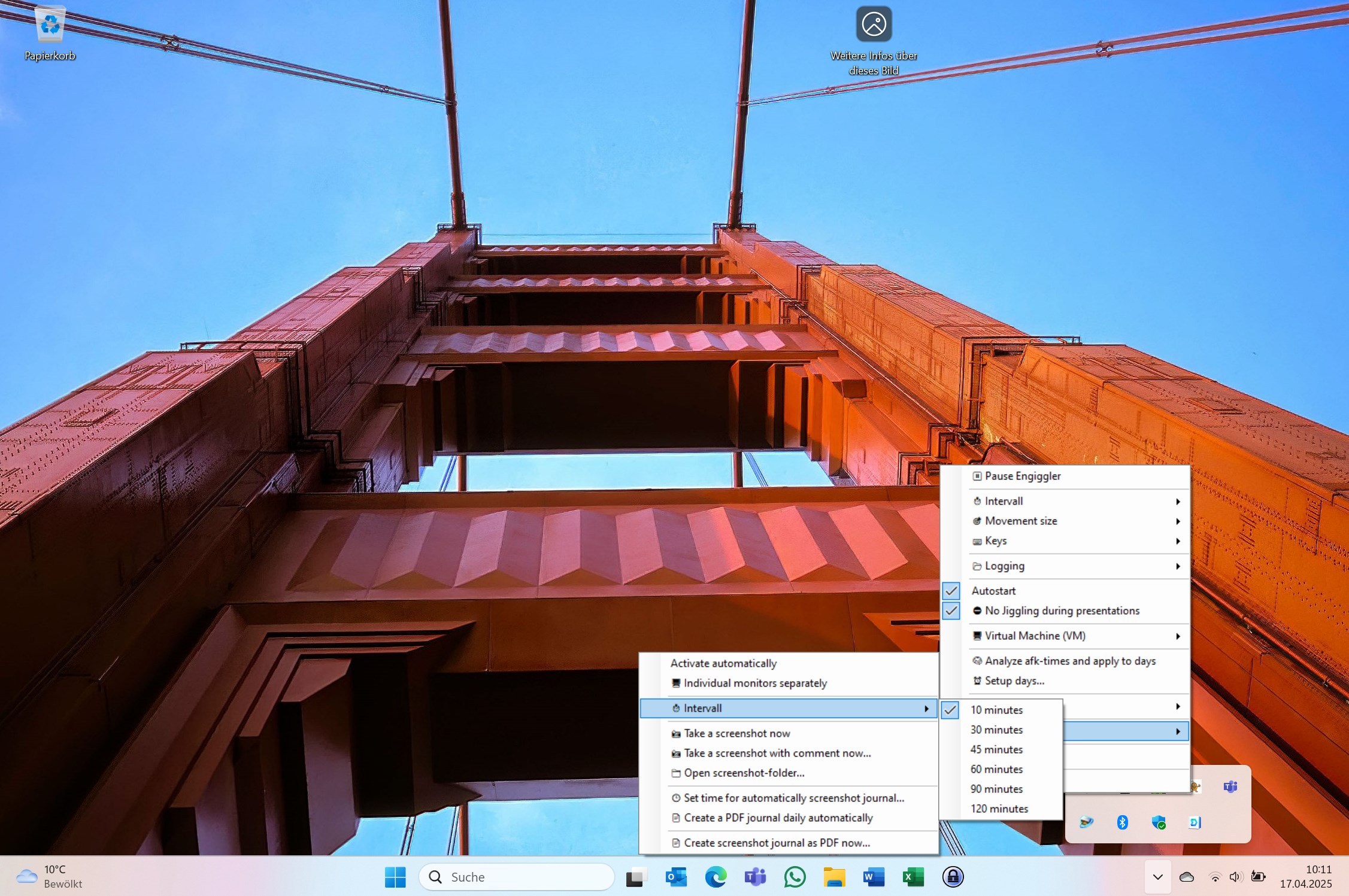Launch Word from the taskbar
This screenshot has height=896, width=1349.
coord(874,877)
